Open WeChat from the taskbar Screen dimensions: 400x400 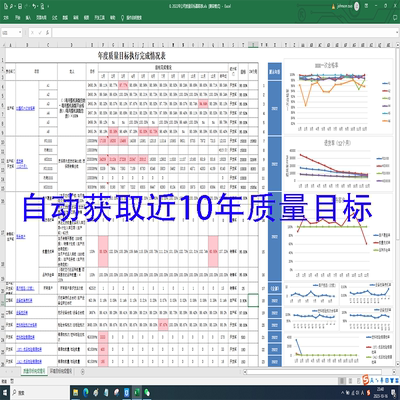coord(147,393)
